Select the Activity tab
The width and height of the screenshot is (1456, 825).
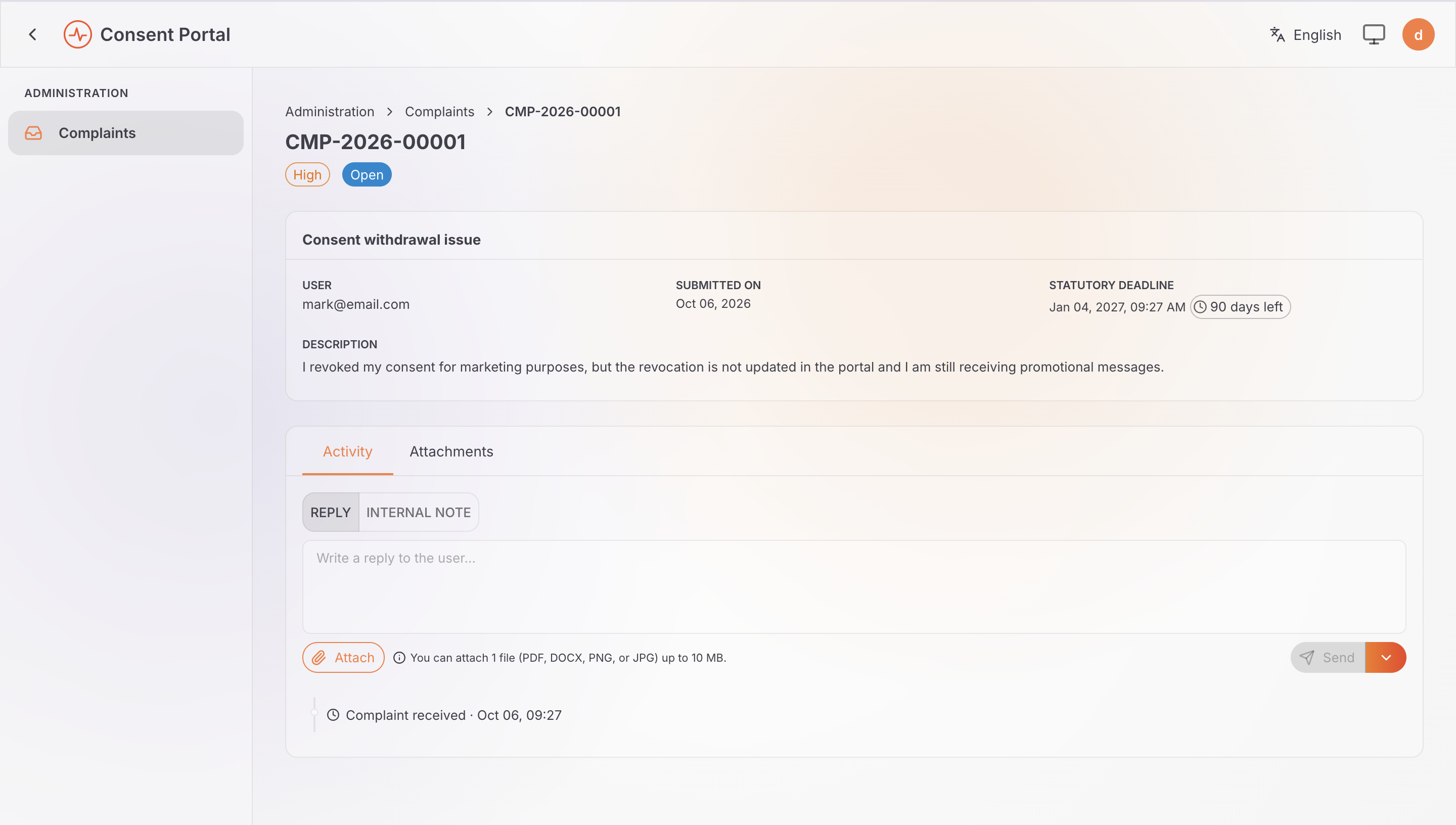coord(347,451)
